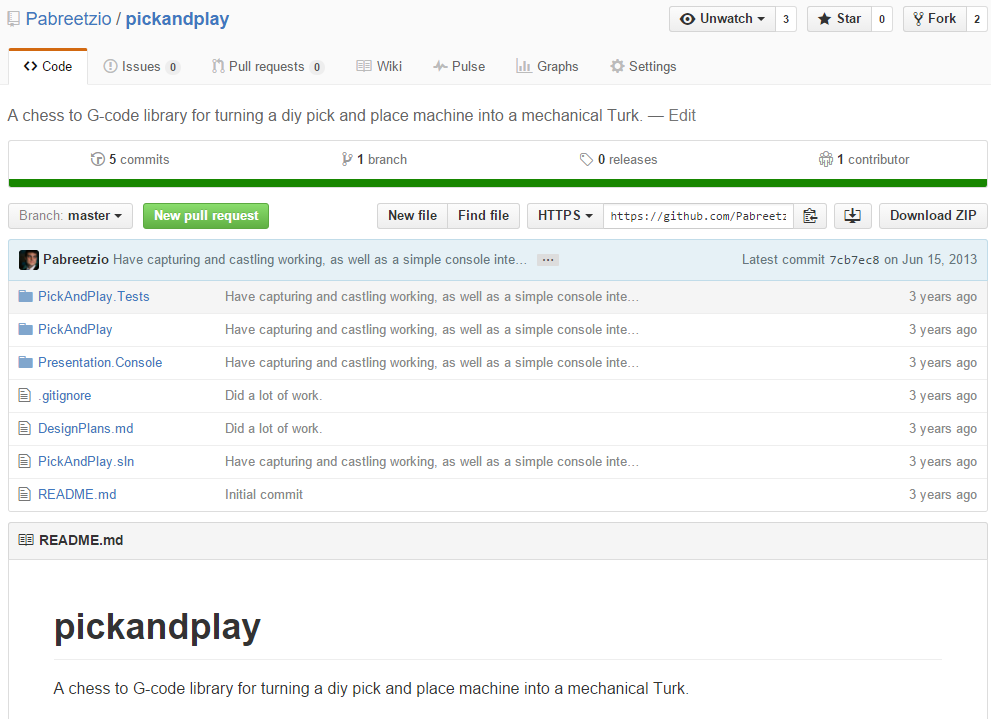The height and width of the screenshot is (719, 991).
Task: Click the .gitignore file icon
Action: pyautogui.click(x=25, y=396)
